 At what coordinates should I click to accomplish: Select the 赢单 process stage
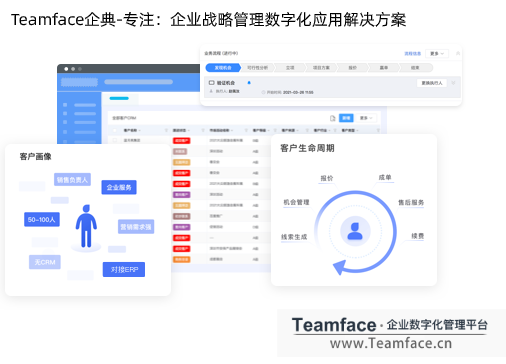pos(384,68)
